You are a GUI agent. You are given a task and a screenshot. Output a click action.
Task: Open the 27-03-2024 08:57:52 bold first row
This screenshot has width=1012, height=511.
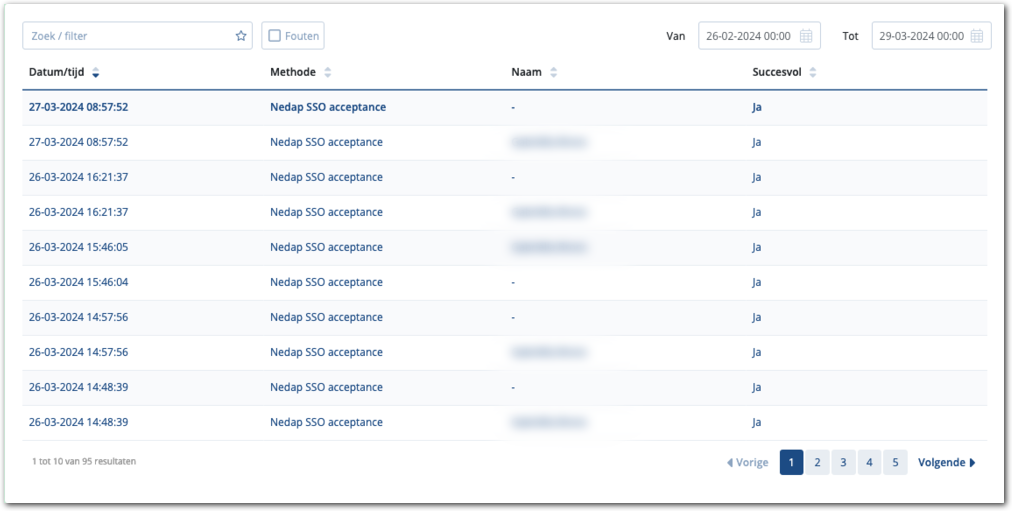click(78, 107)
